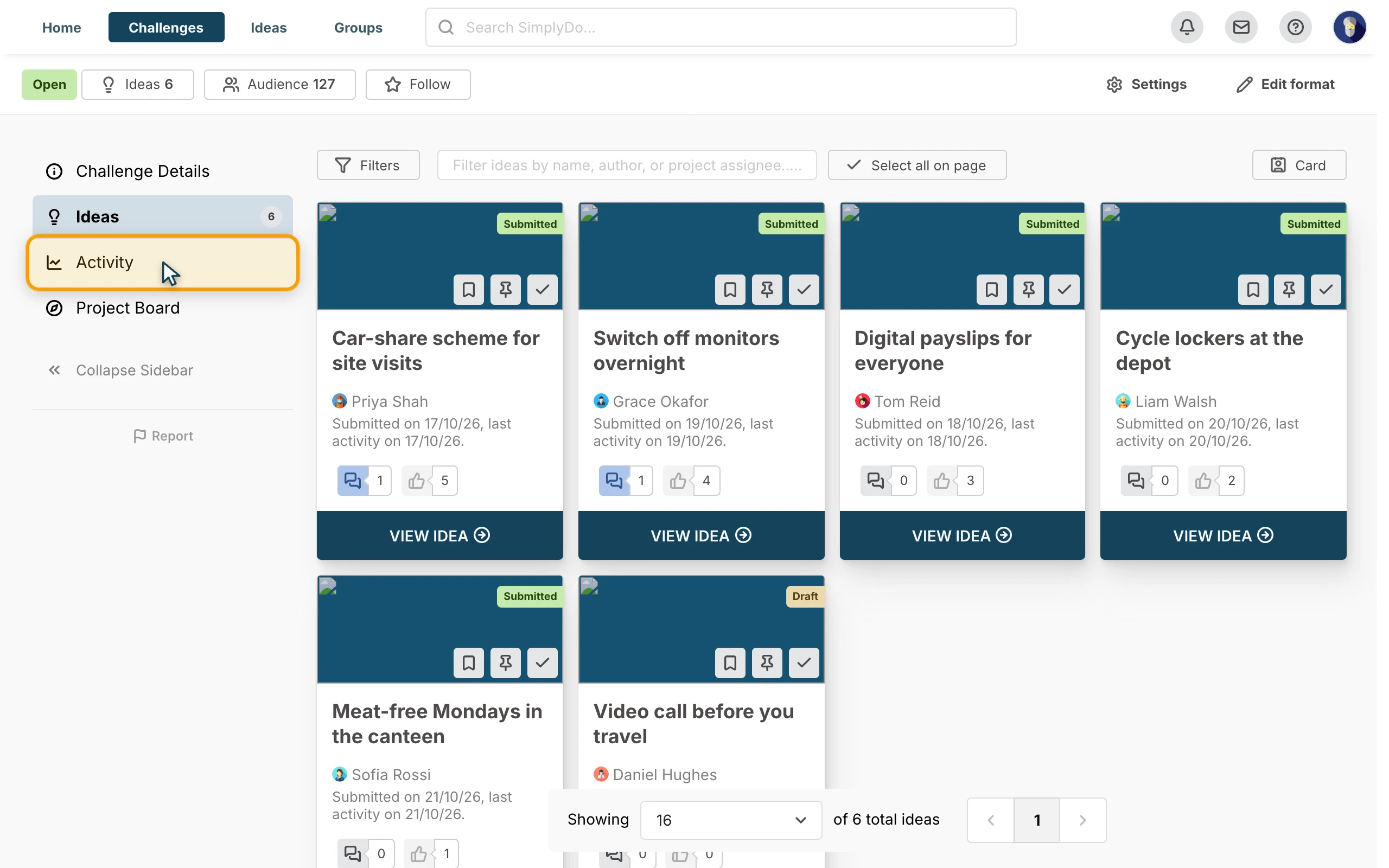Select the Cycle lockers idea checkmark
The image size is (1389, 868).
(1326, 289)
